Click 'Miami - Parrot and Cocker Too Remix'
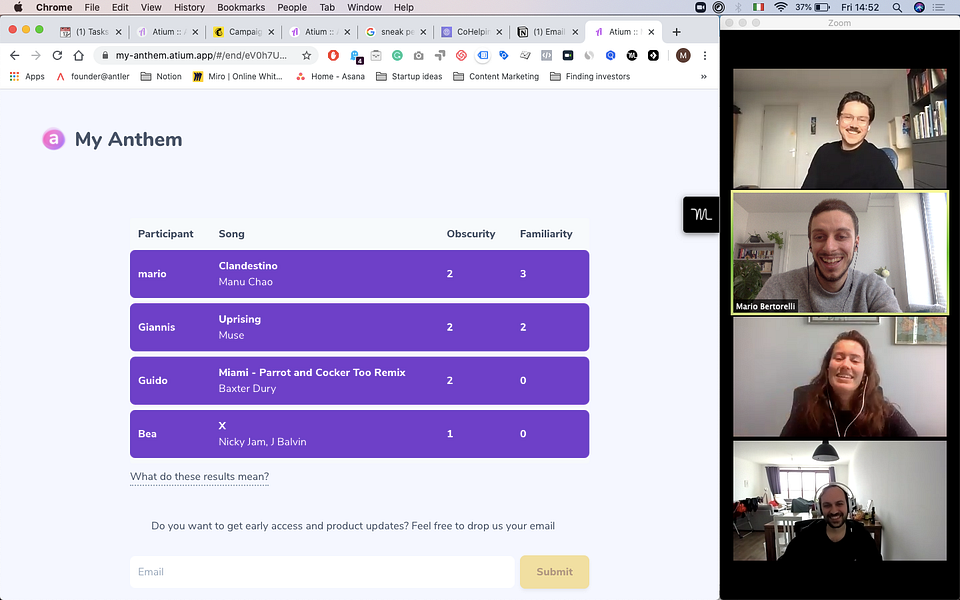 pos(312,372)
